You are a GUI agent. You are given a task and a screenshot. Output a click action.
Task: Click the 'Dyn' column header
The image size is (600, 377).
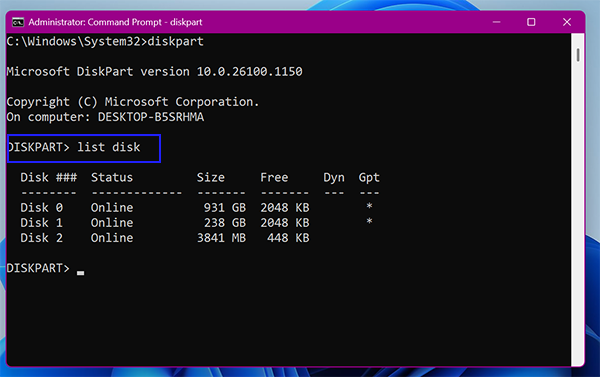(x=334, y=178)
